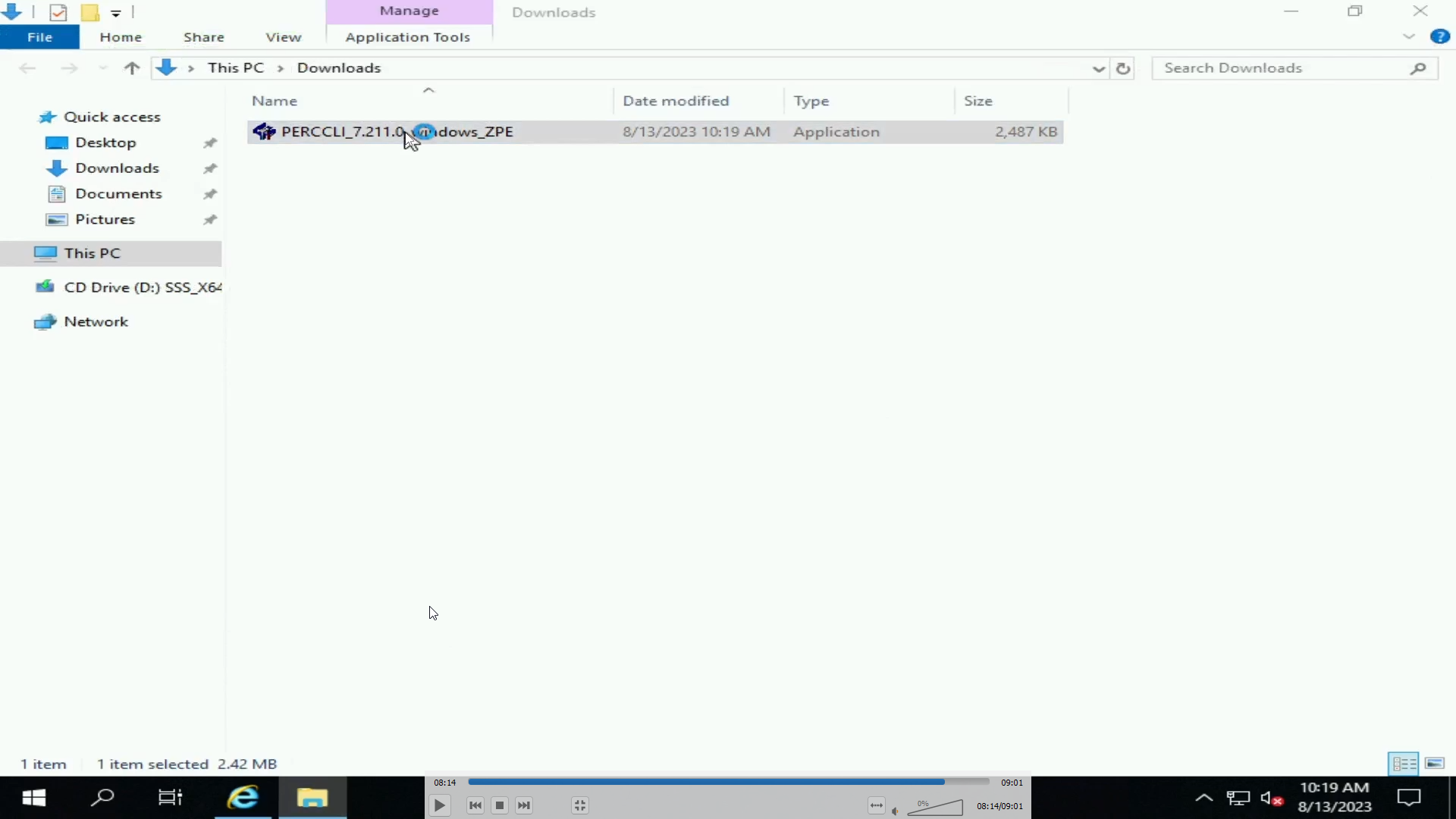
Task: Open the Manage Application Tools tab
Action: pyautogui.click(x=407, y=37)
